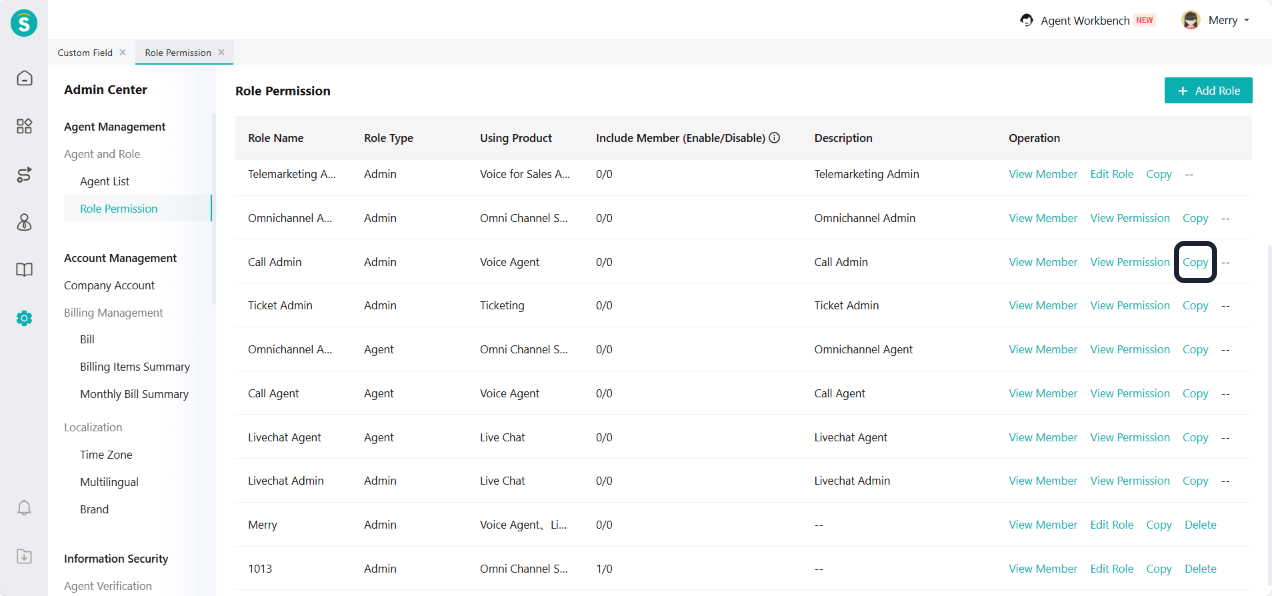Click the Add Role button

(x=1208, y=90)
